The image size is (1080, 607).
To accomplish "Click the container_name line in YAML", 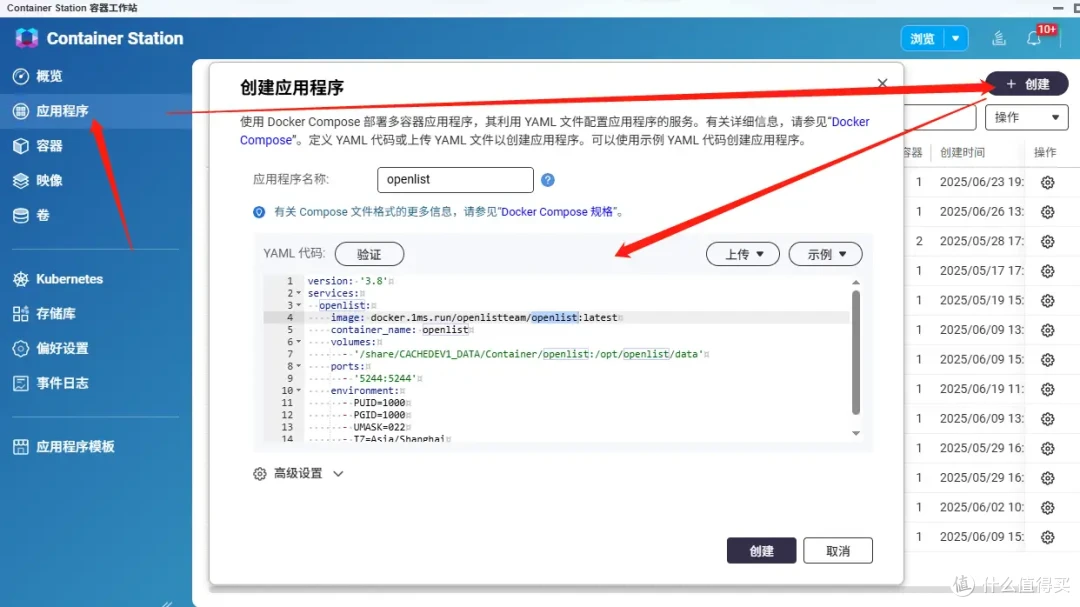I will point(399,330).
